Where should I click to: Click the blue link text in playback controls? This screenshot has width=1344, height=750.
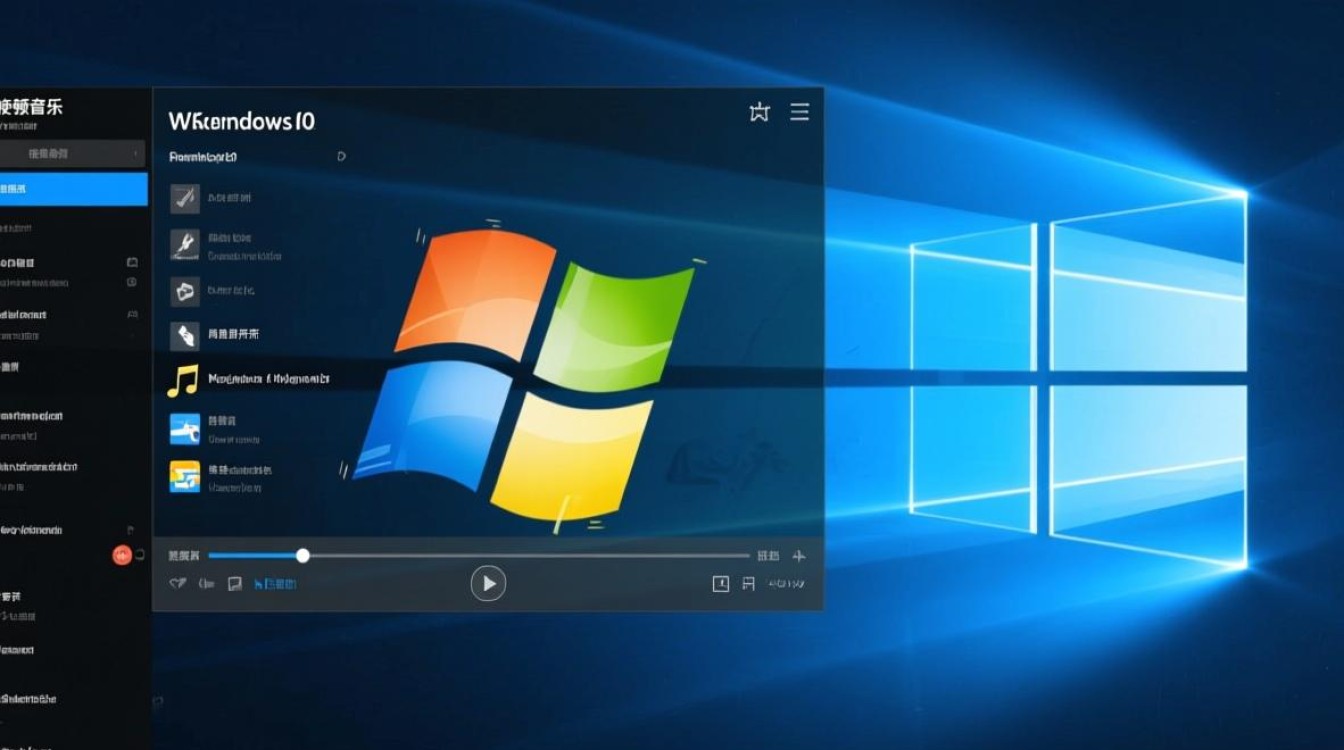click(x=278, y=583)
